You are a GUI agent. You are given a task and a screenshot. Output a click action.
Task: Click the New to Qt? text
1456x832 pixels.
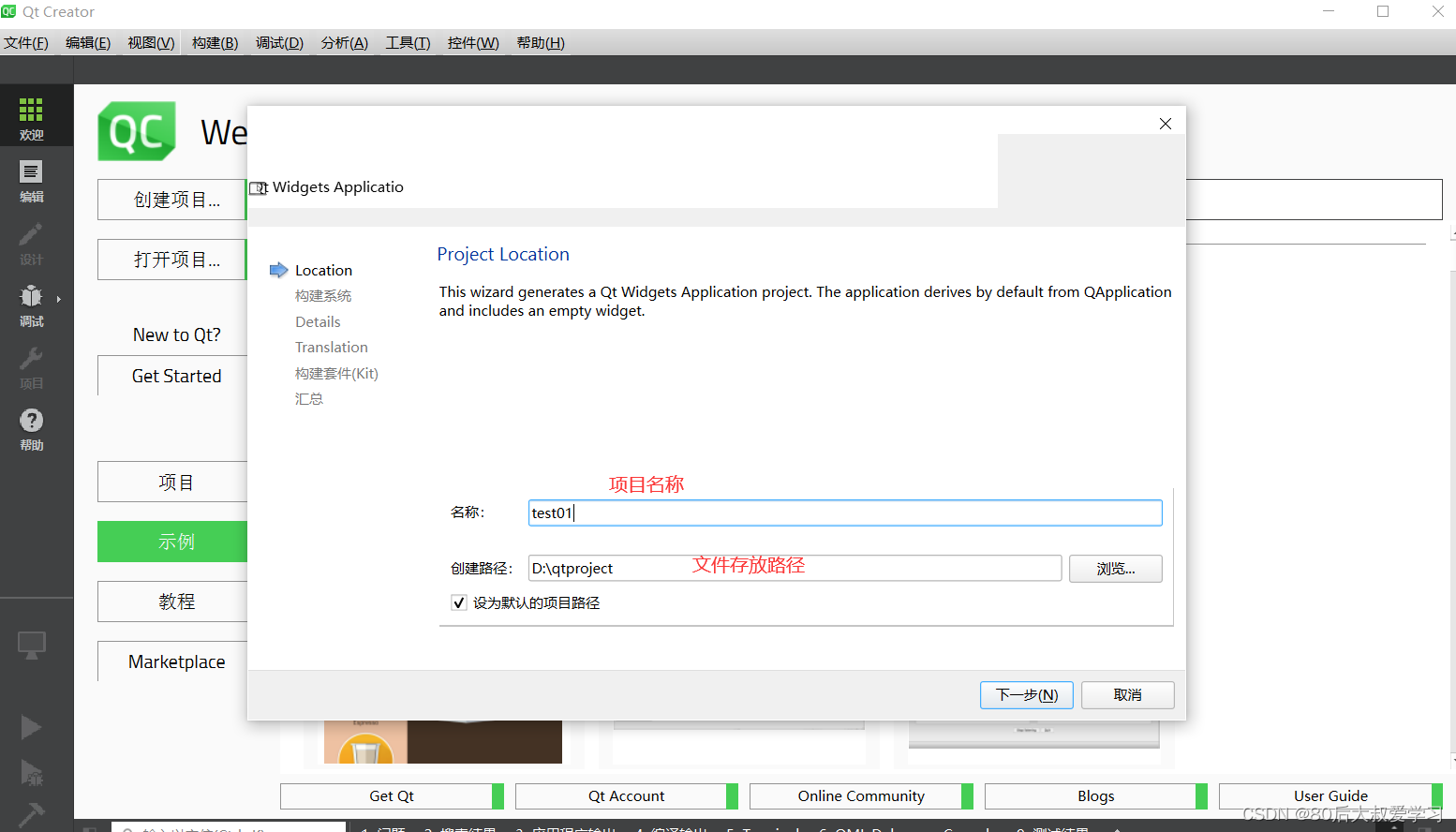coord(176,334)
